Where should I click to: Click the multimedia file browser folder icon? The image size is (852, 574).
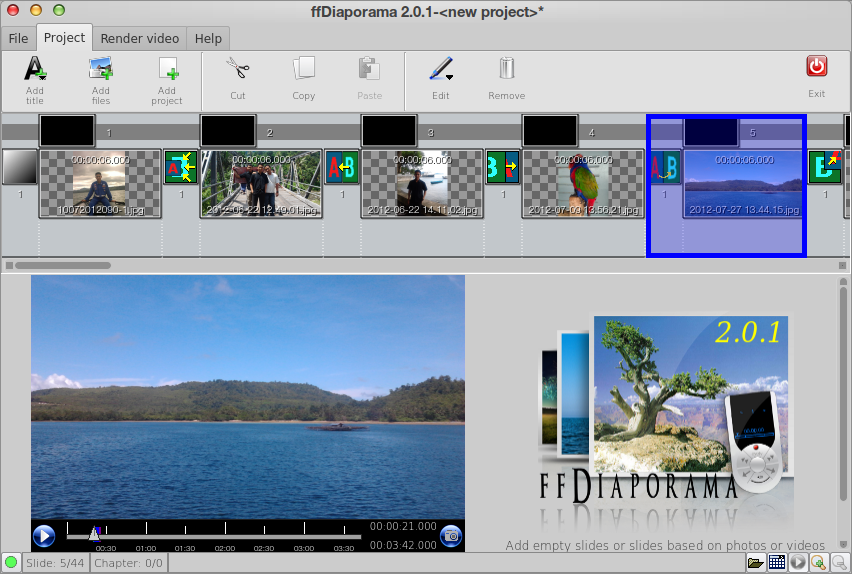coord(755,563)
